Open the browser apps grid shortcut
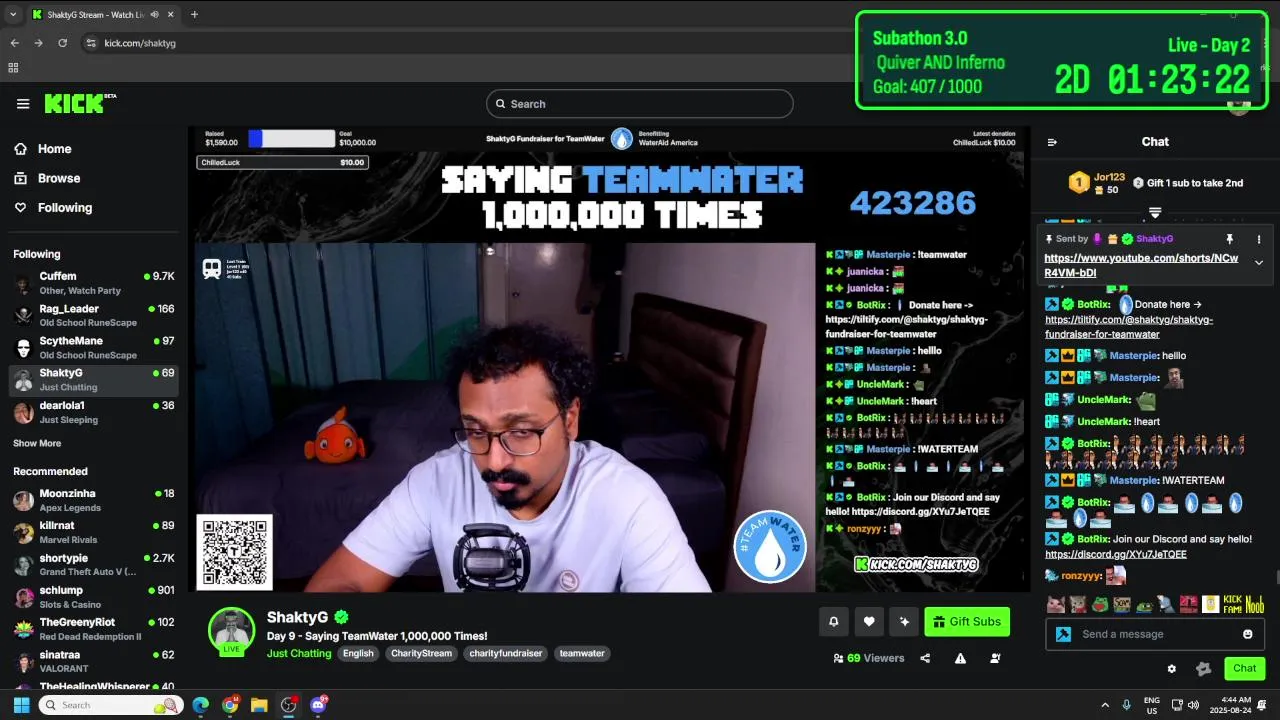Viewport: 1280px width, 720px height. pyautogui.click(x=13, y=68)
